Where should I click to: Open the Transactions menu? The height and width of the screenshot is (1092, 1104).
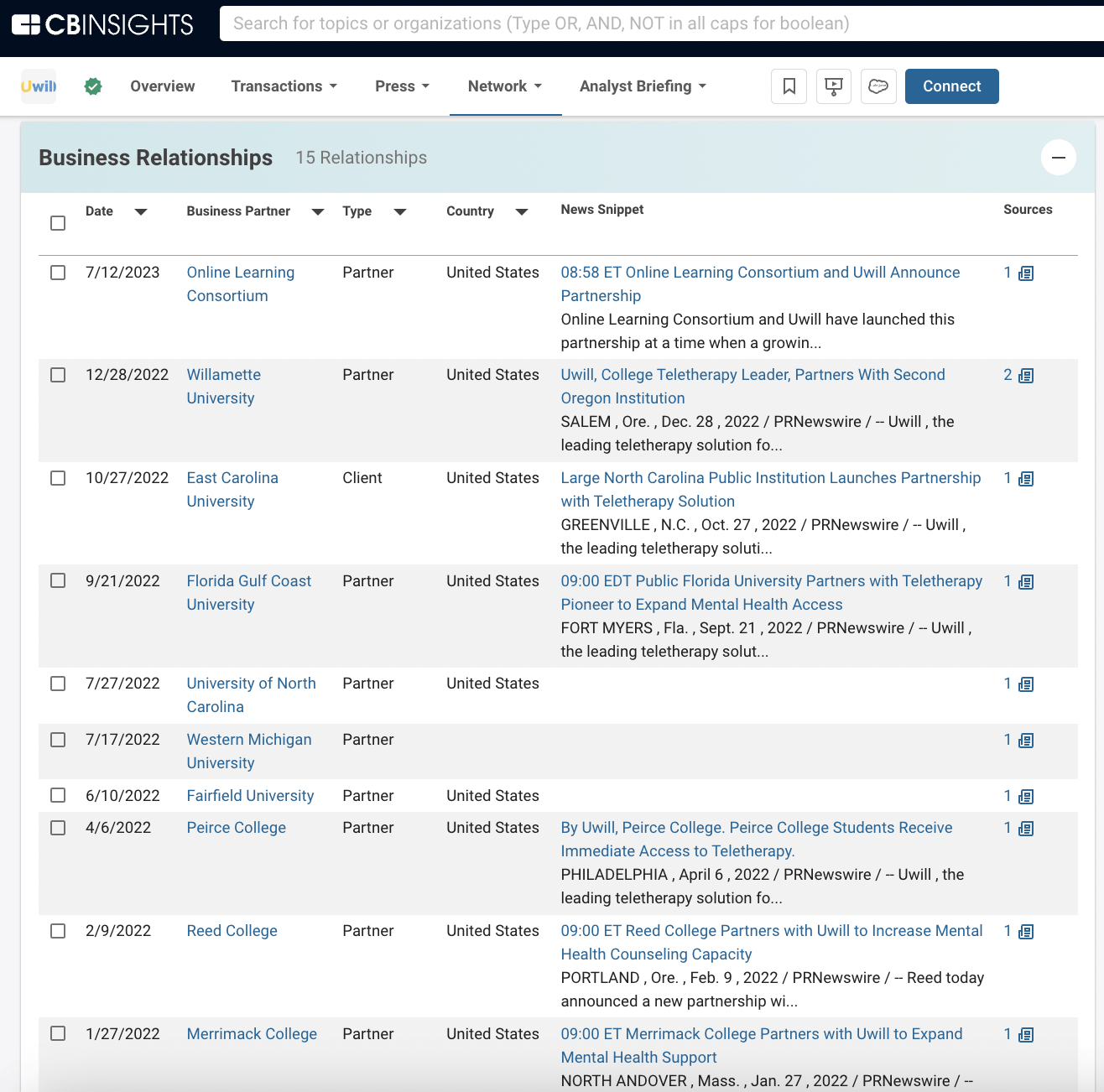pos(284,86)
